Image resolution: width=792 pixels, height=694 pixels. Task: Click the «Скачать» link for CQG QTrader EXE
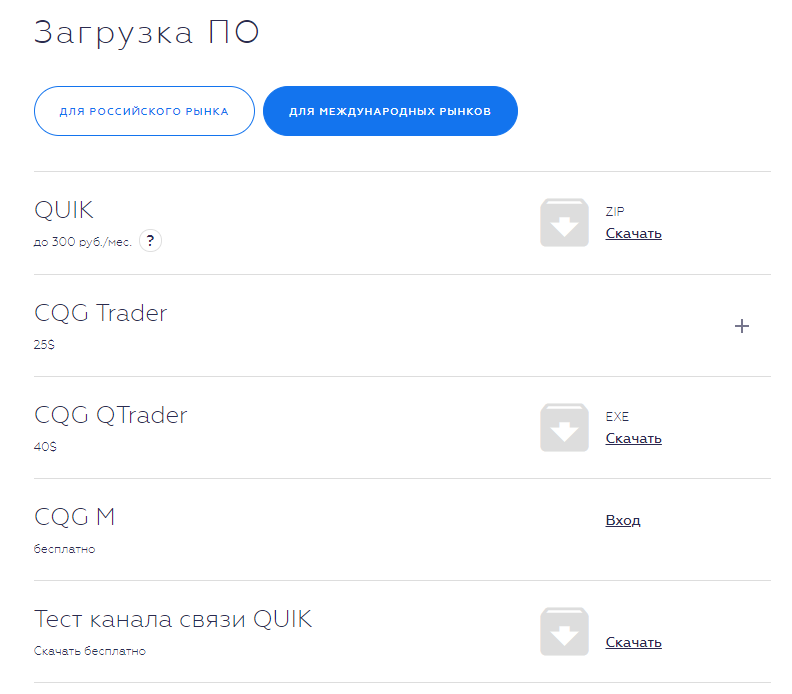[633, 438]
